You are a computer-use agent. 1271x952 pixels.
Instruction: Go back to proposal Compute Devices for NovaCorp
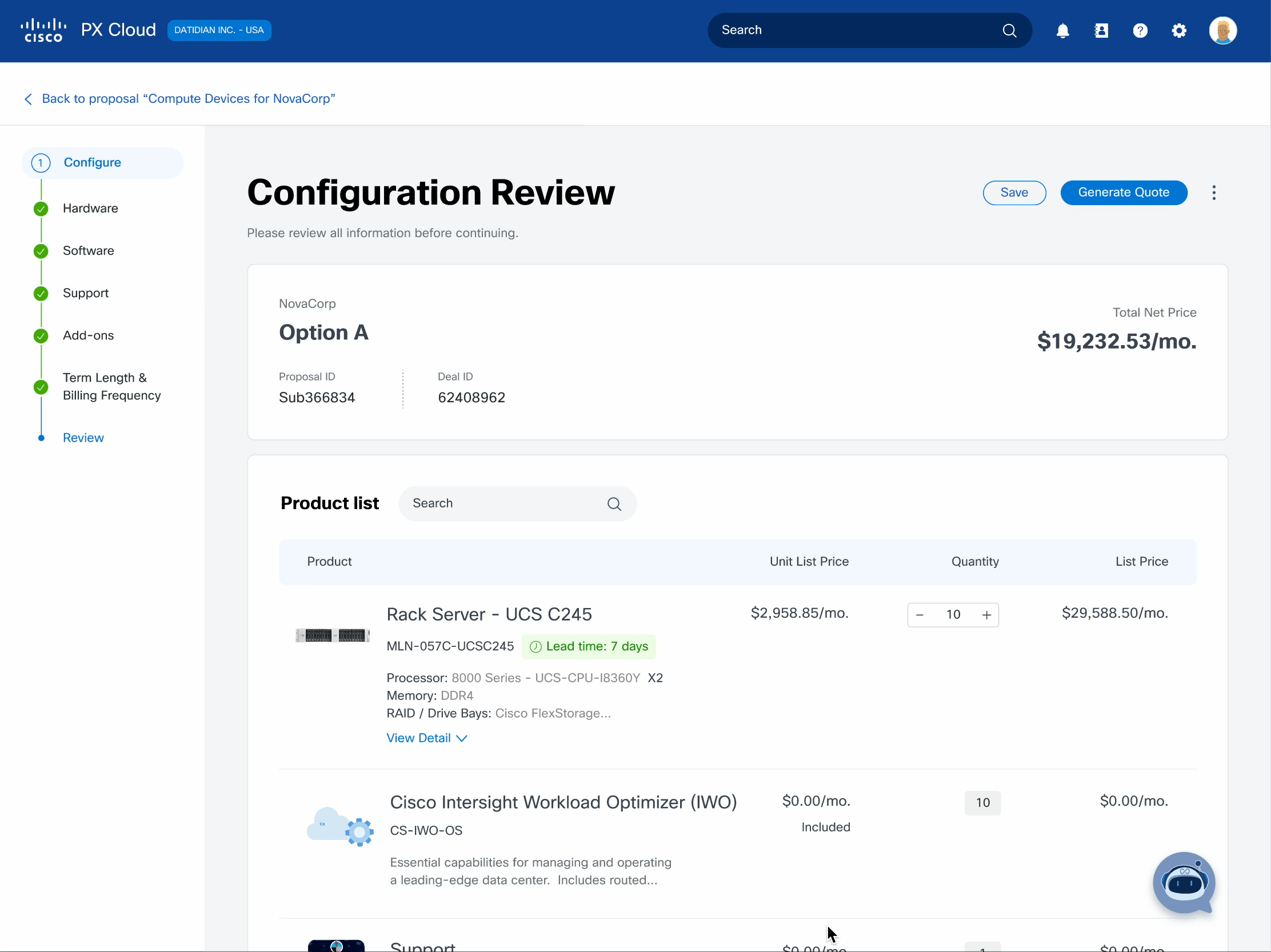[x=189, y=99]
